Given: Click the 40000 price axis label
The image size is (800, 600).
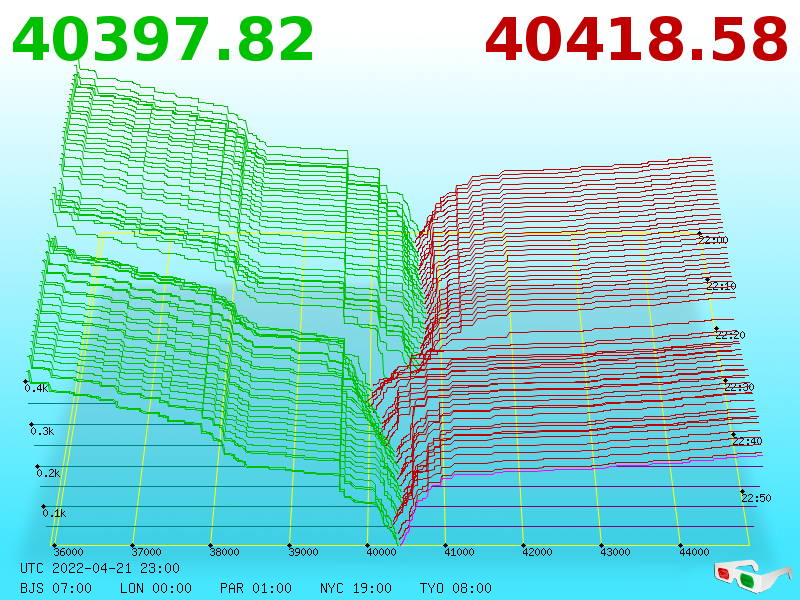Looking at the screenshot, I should click(381, 552).
